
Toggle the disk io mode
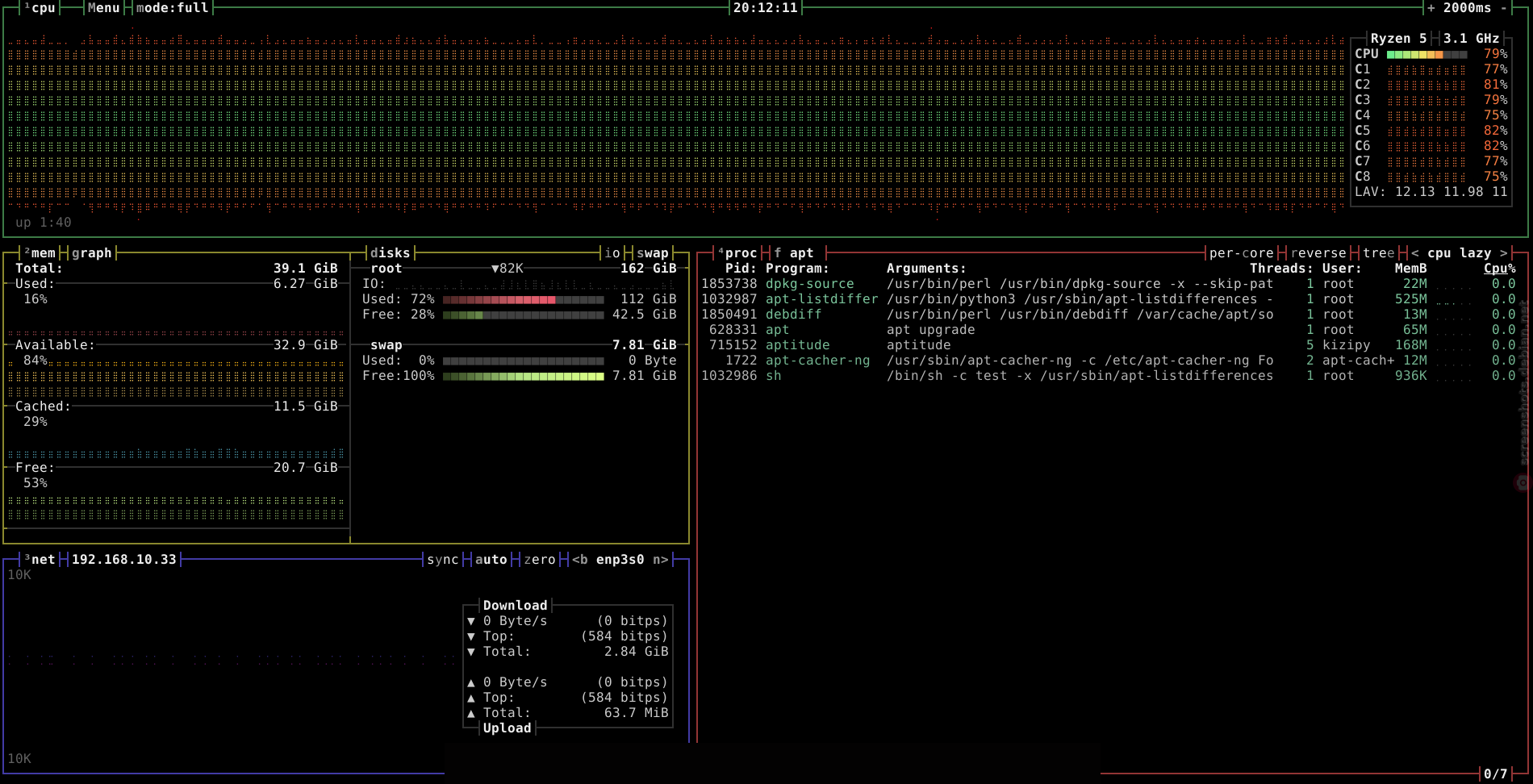(612, 253)
